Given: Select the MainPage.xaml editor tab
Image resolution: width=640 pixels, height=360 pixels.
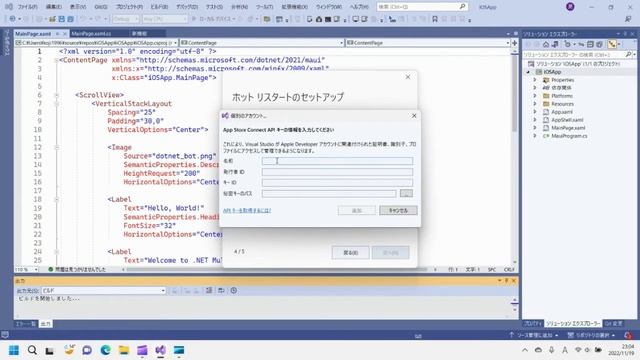Looking at the screenshot, I should tap(33, 34).
